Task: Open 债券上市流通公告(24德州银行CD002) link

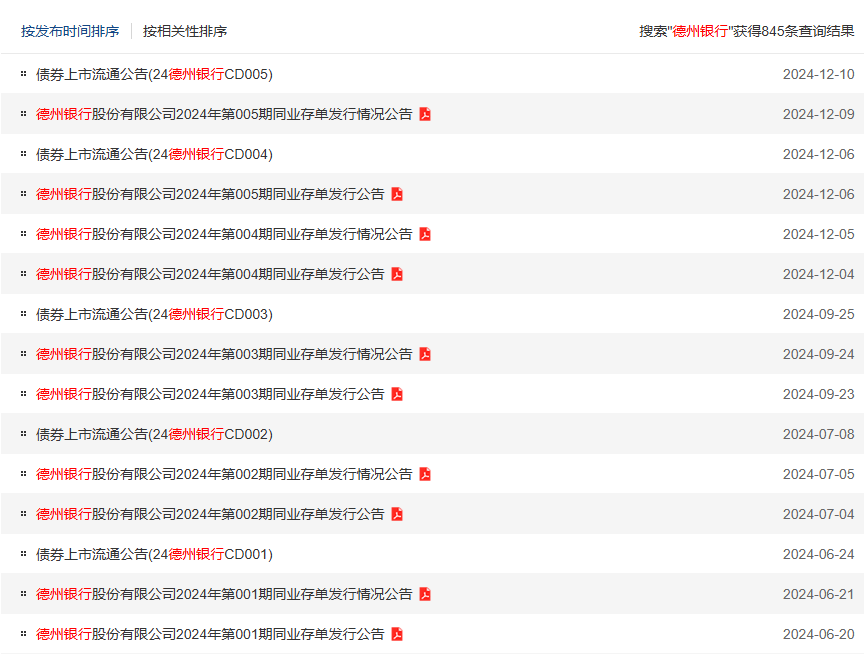Action: tap(154, 434)
